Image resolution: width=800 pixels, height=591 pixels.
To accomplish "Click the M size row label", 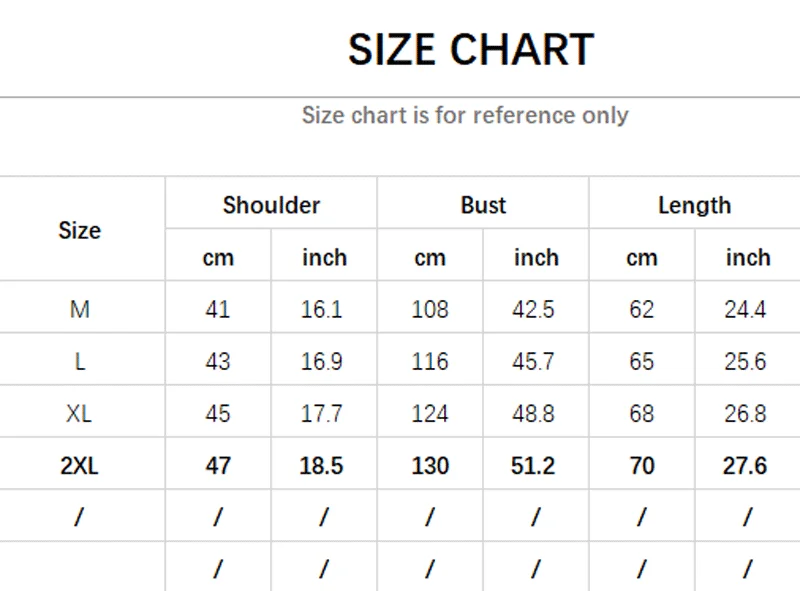I will pyautogui.click(x=79, y=309).
